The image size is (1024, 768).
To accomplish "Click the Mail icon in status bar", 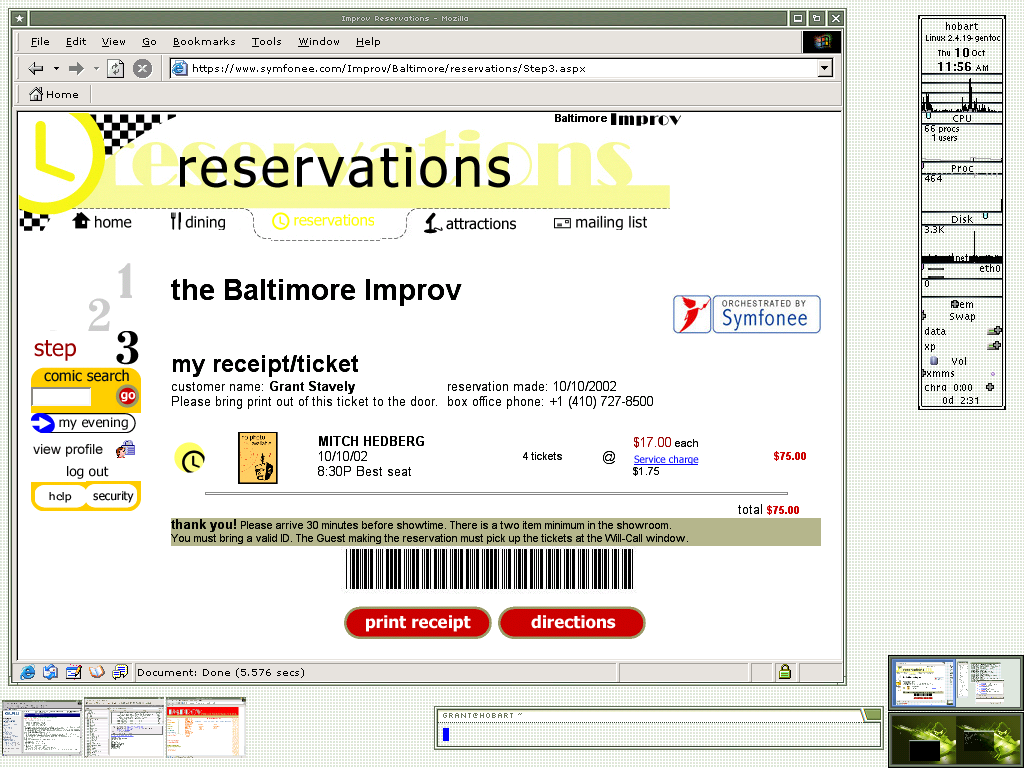I will [x=50, y=672].
